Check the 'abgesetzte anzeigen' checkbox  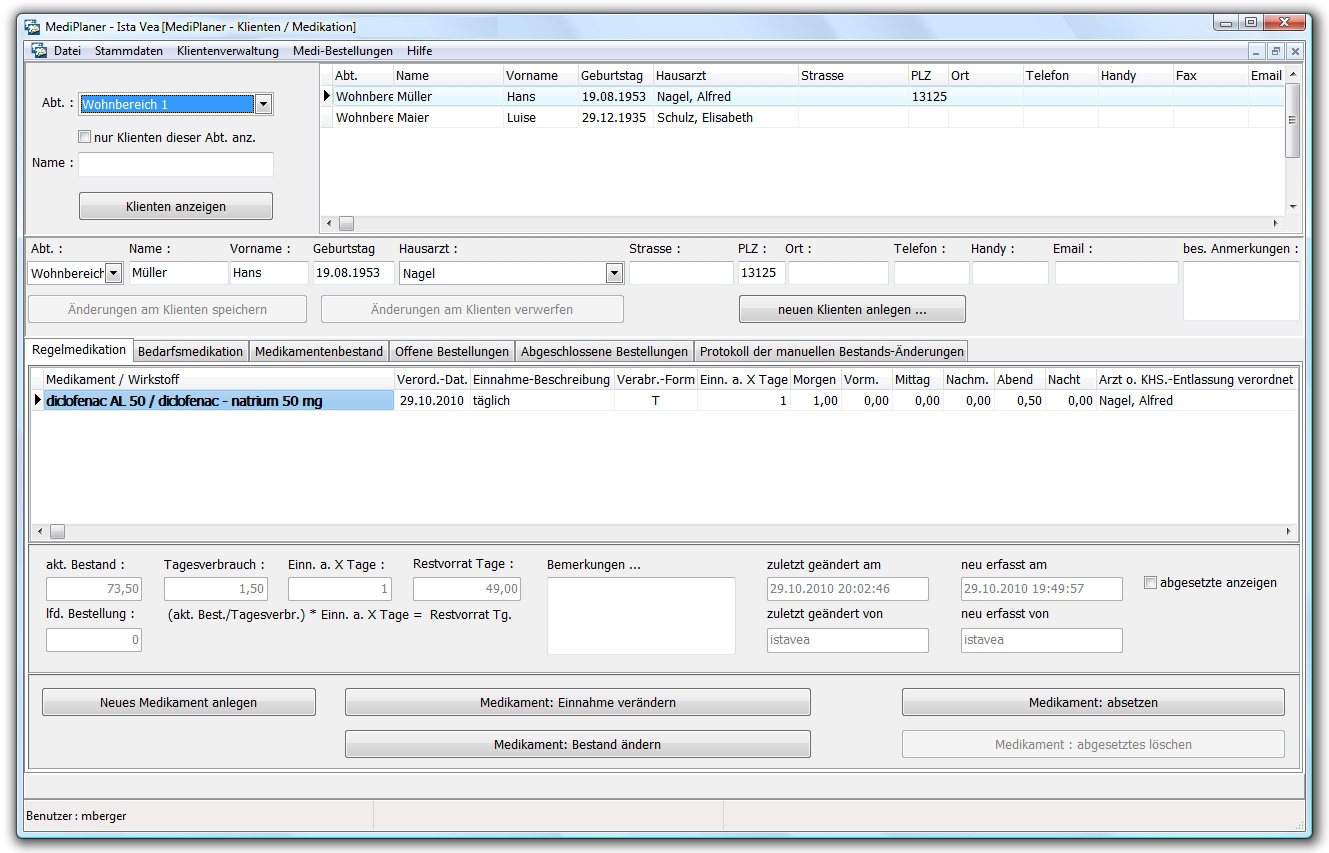1150,582
